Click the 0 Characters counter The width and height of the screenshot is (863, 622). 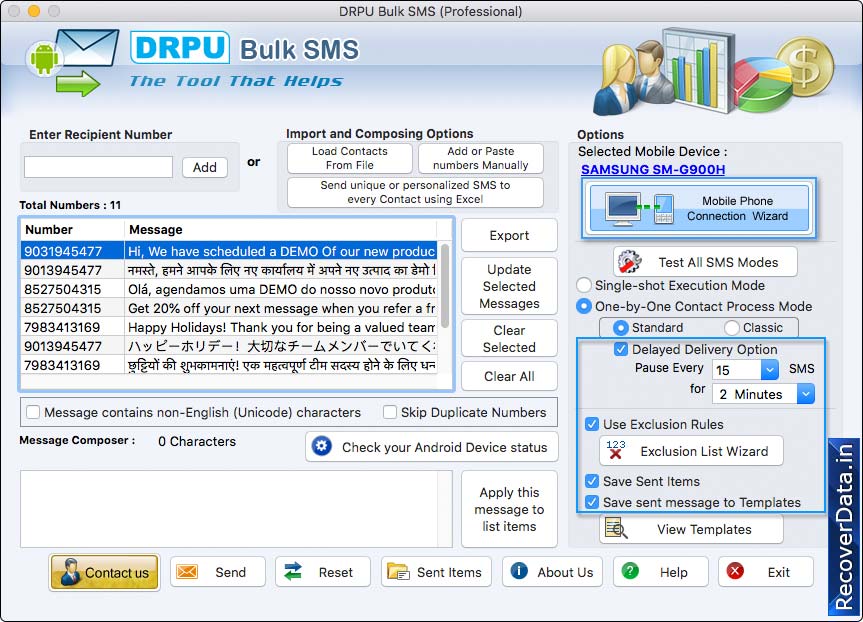197,441
